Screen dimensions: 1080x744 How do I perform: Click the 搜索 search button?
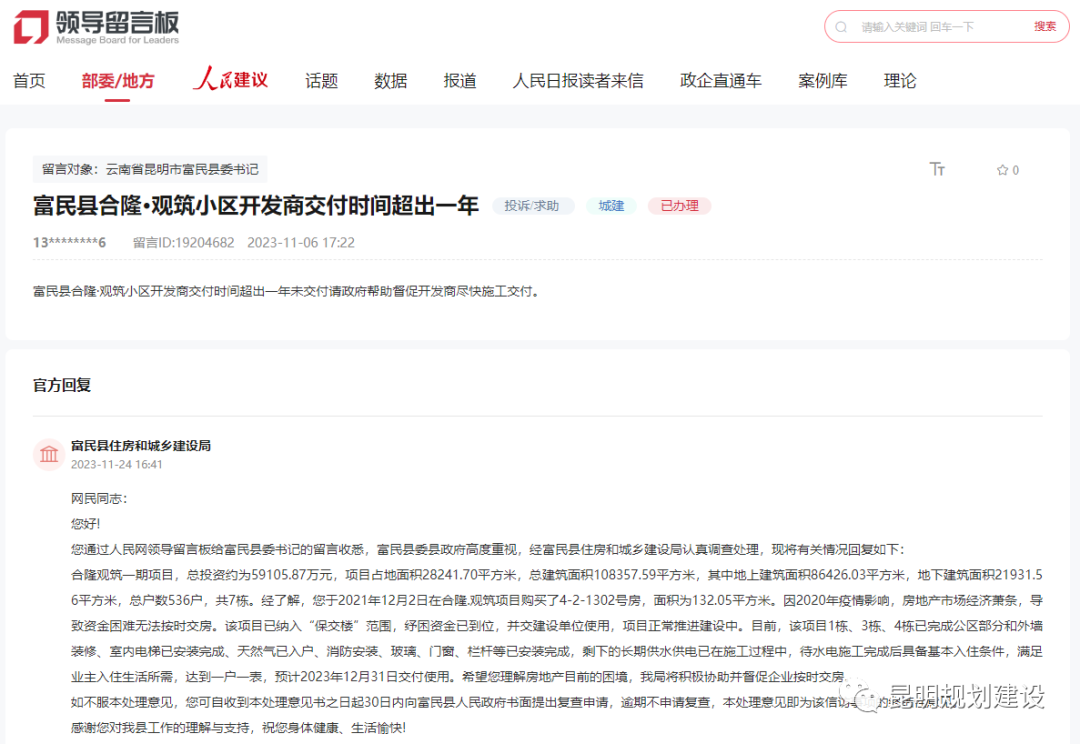1045,26
